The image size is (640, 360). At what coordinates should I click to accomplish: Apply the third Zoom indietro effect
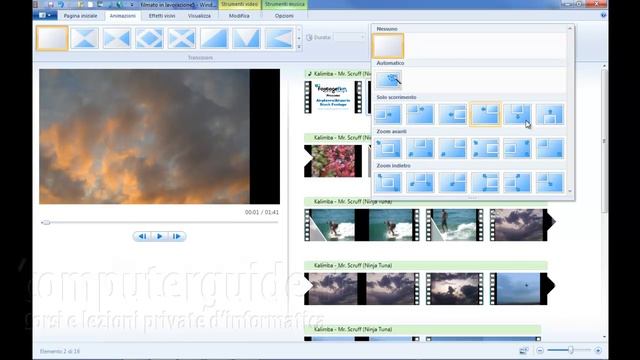tap(453, 182)
